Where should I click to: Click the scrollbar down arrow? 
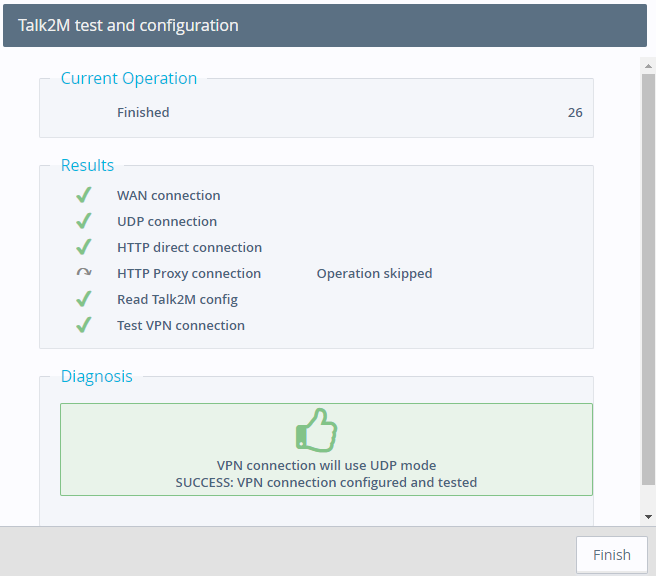pyautogui.click(x=648, y=516)
